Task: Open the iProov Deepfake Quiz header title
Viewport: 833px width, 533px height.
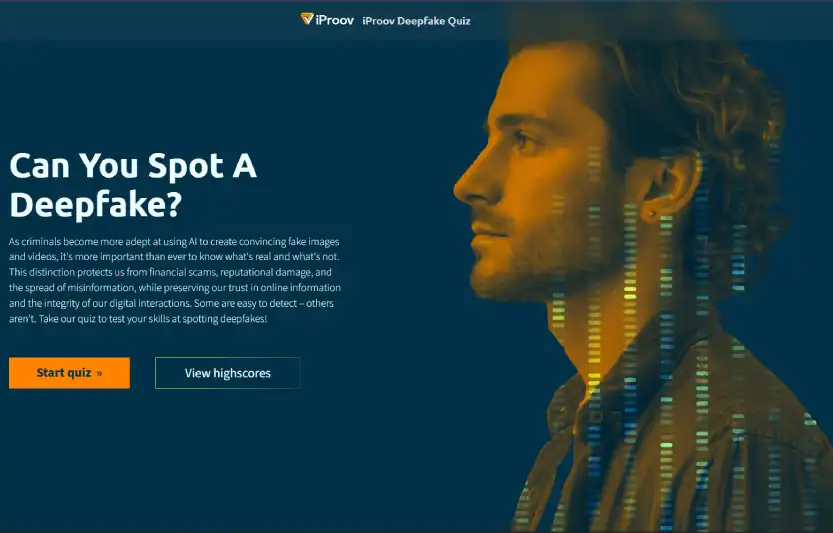Action: 416,21
